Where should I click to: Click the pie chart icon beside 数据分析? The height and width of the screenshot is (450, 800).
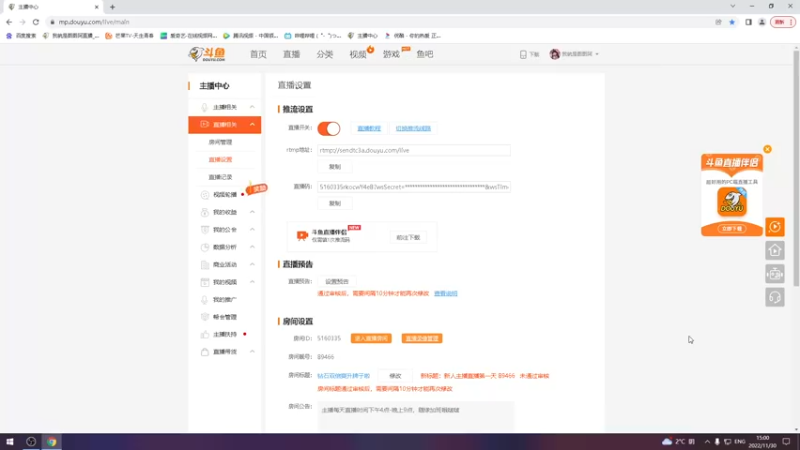[x=205, y=247]
